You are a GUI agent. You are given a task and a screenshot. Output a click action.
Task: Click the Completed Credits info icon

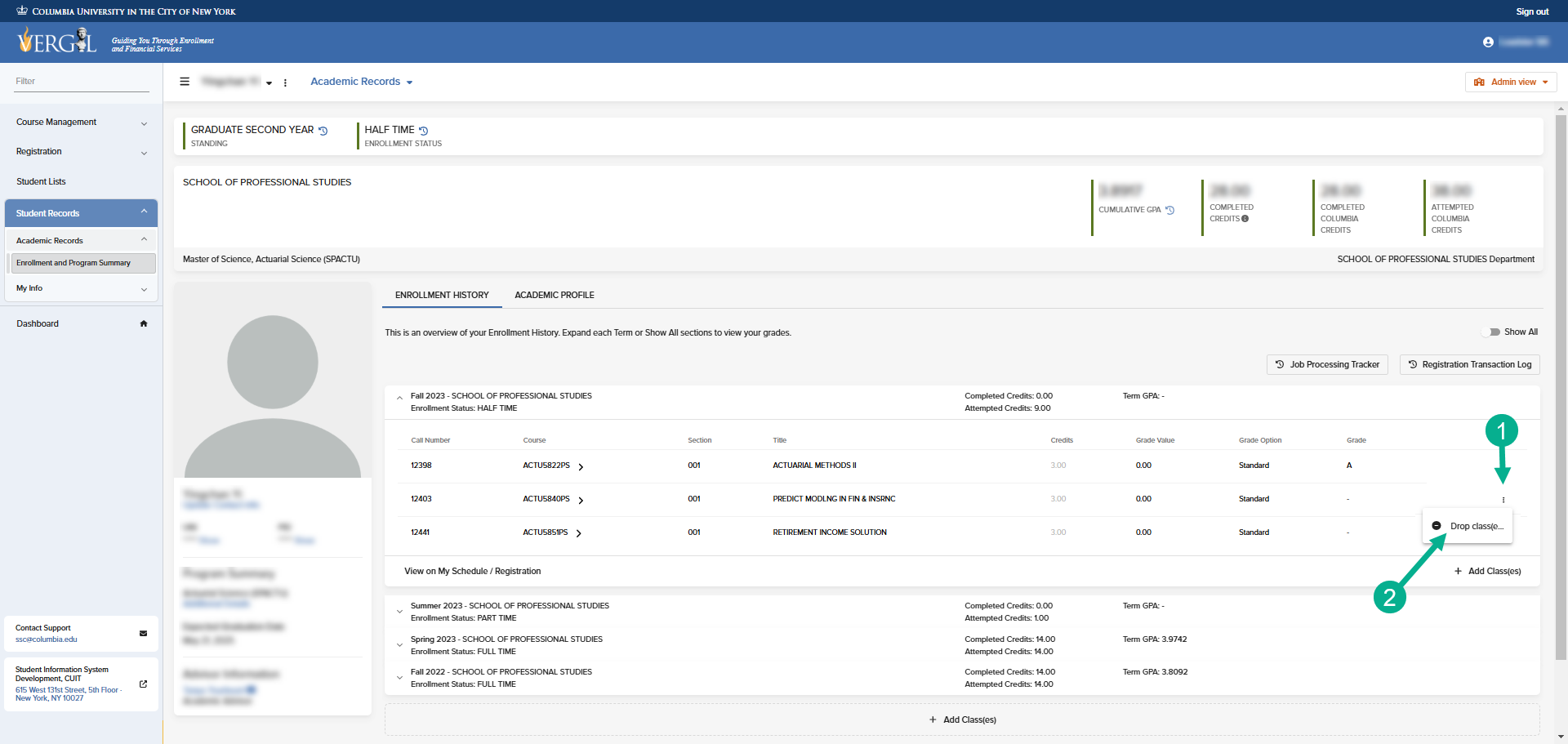tap(1245, 219)
